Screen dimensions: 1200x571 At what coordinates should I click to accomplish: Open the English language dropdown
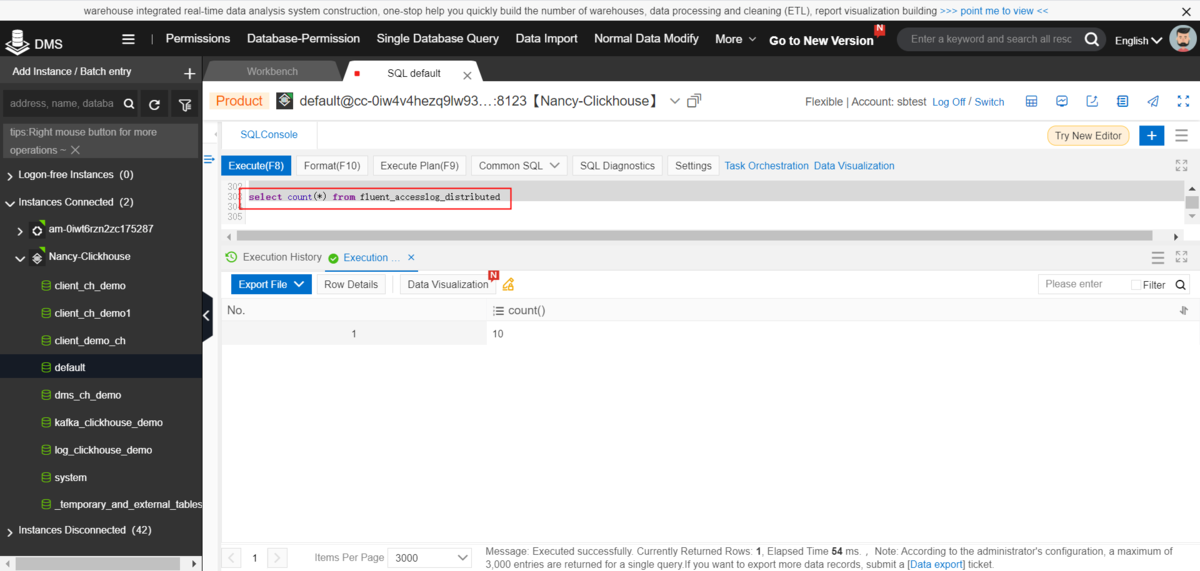tap(1139, 41)
